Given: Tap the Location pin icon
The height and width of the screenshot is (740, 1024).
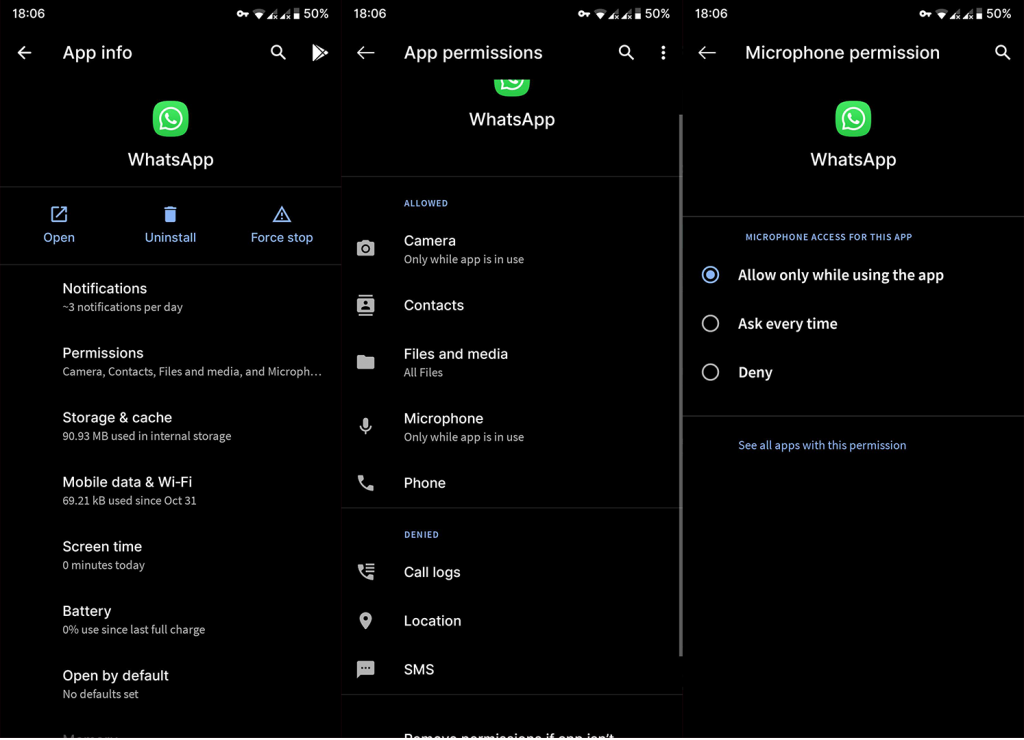Looking at the screenshot, I should 366,620.
